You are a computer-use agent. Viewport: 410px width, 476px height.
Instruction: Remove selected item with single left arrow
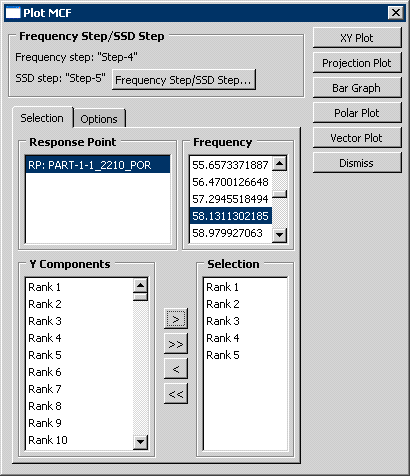176,369
